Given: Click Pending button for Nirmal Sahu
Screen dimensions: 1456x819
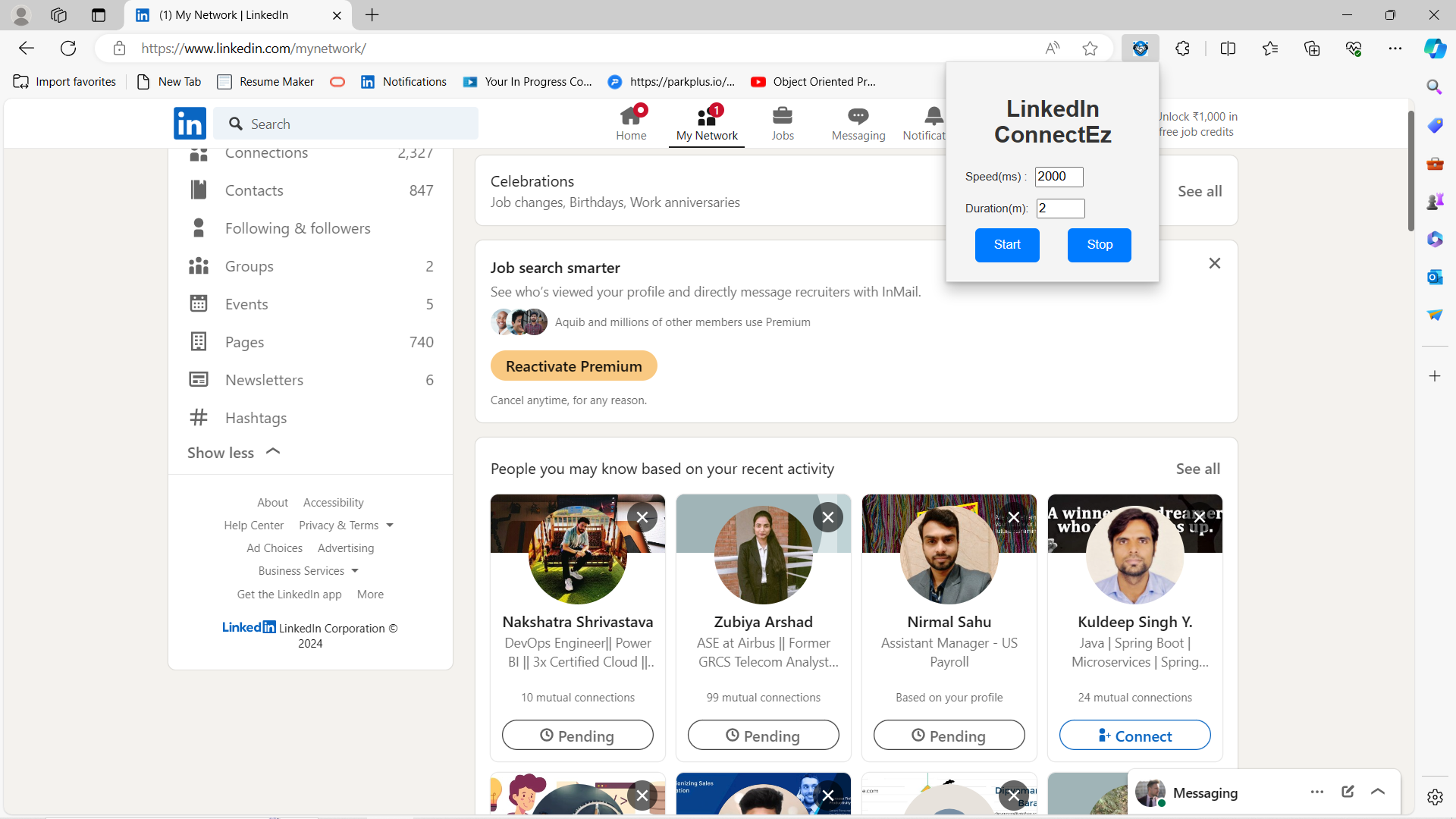Looking at the screenshot, I should point(949,736).
